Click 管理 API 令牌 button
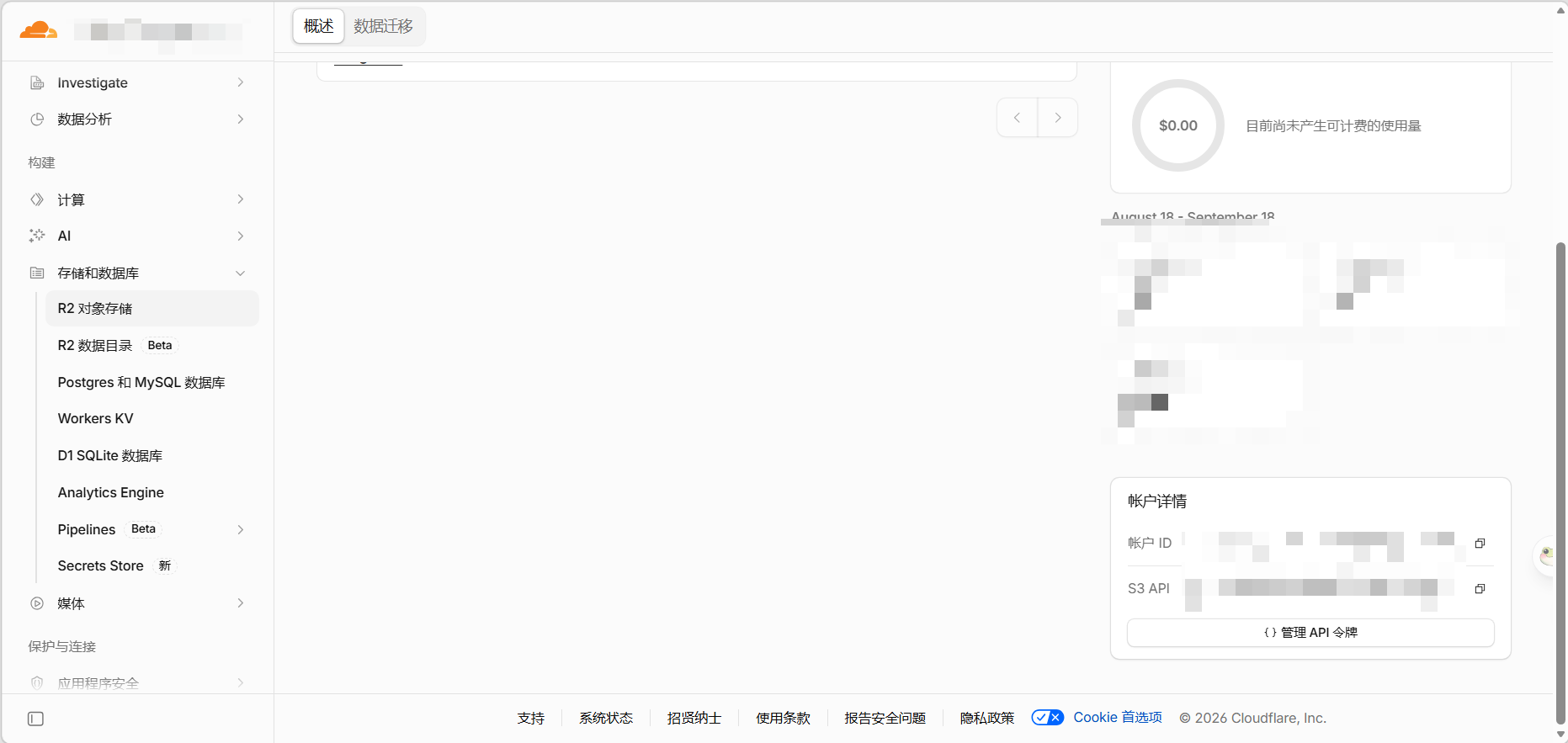The height and width of the screenshot is (743, 1568). [1310, 633]
